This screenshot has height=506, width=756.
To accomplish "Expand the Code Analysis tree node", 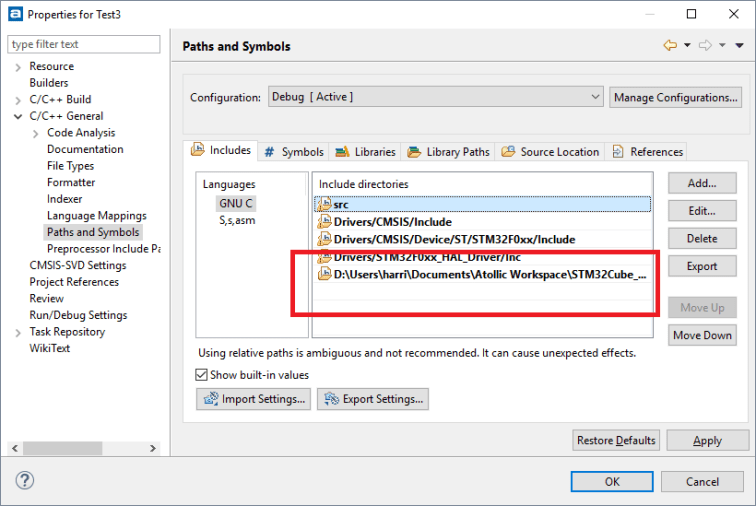I will 36,133.
